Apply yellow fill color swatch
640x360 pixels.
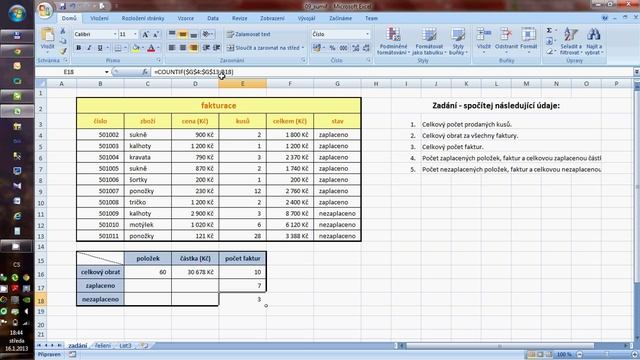pos(136,48)
